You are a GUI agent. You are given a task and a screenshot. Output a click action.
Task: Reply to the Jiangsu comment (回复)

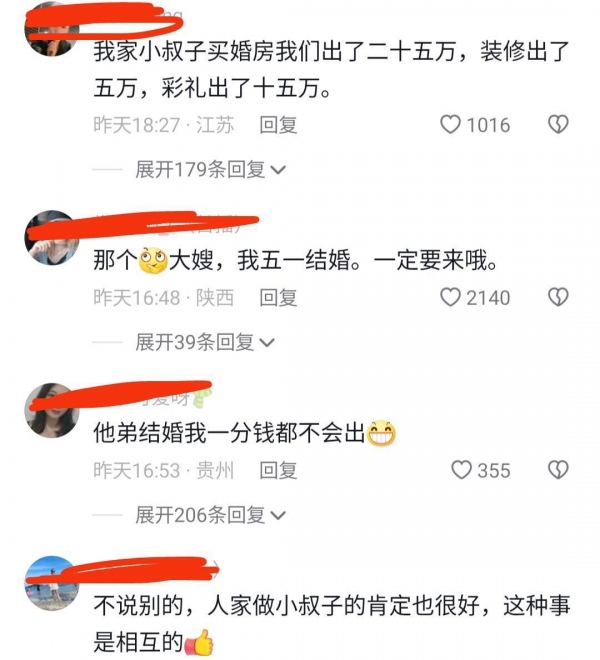tap(278, 125)
